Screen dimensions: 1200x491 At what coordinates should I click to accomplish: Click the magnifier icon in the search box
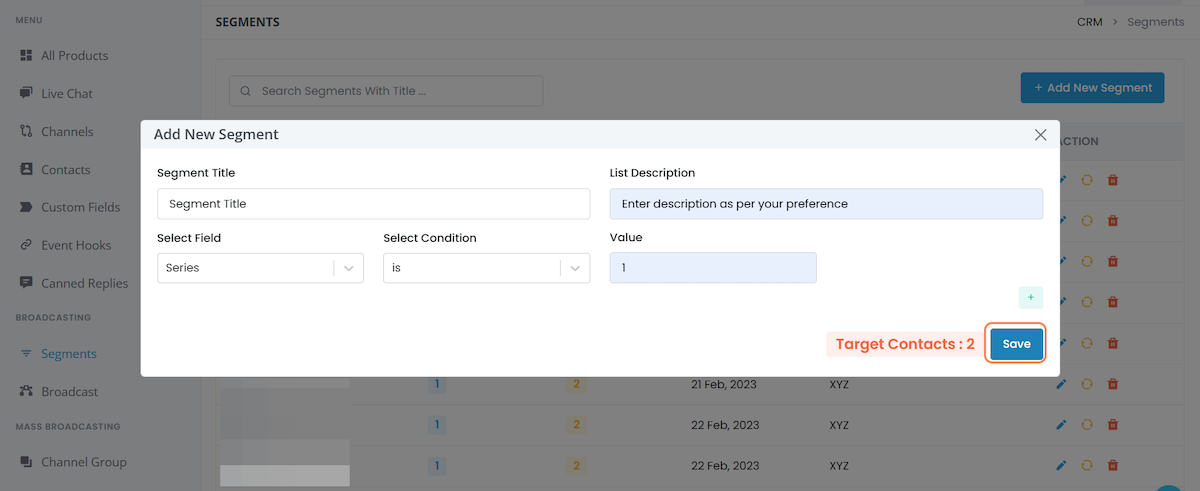point(246,91)
